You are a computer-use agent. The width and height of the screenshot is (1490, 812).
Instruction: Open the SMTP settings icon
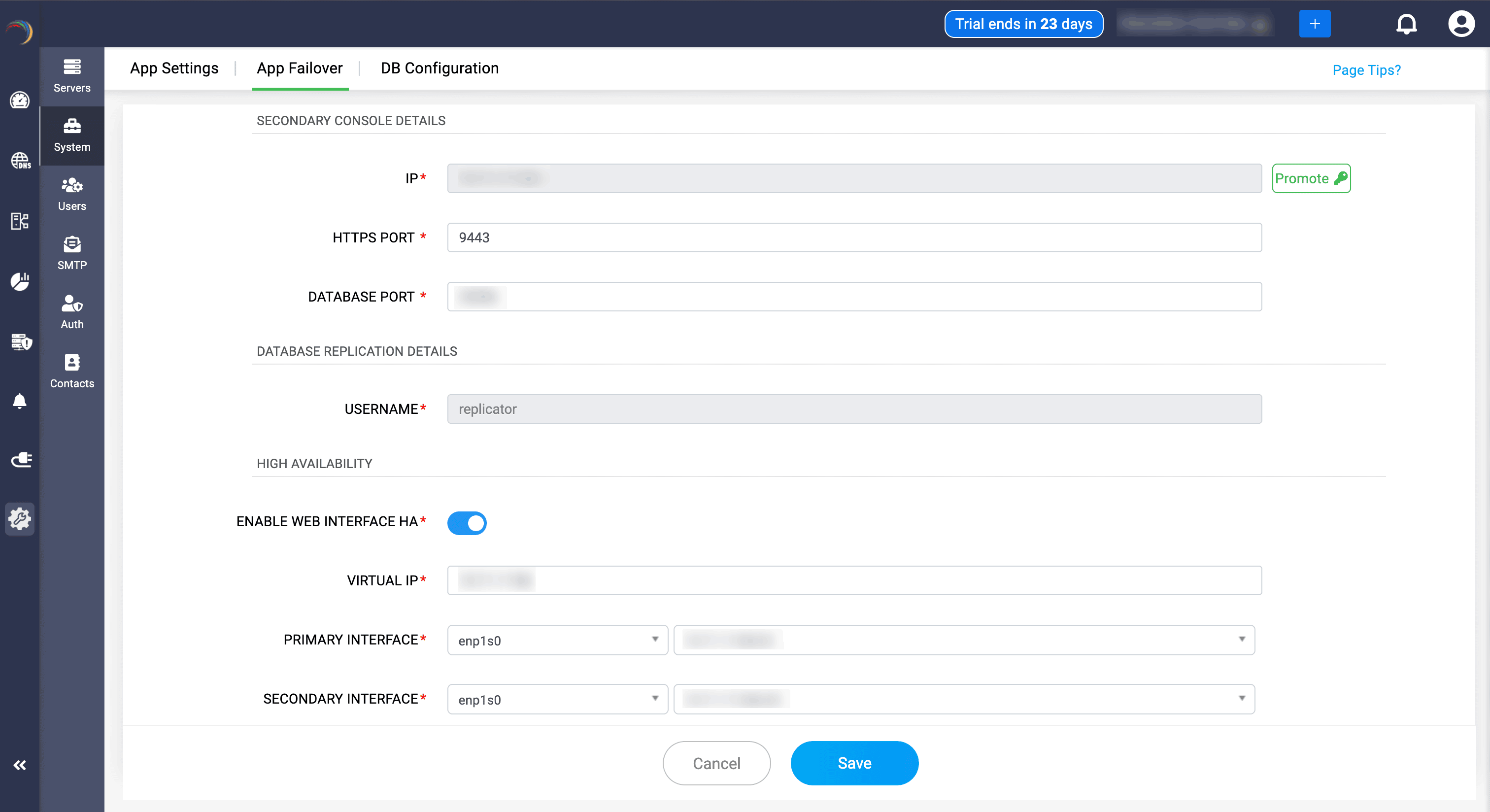72,253
